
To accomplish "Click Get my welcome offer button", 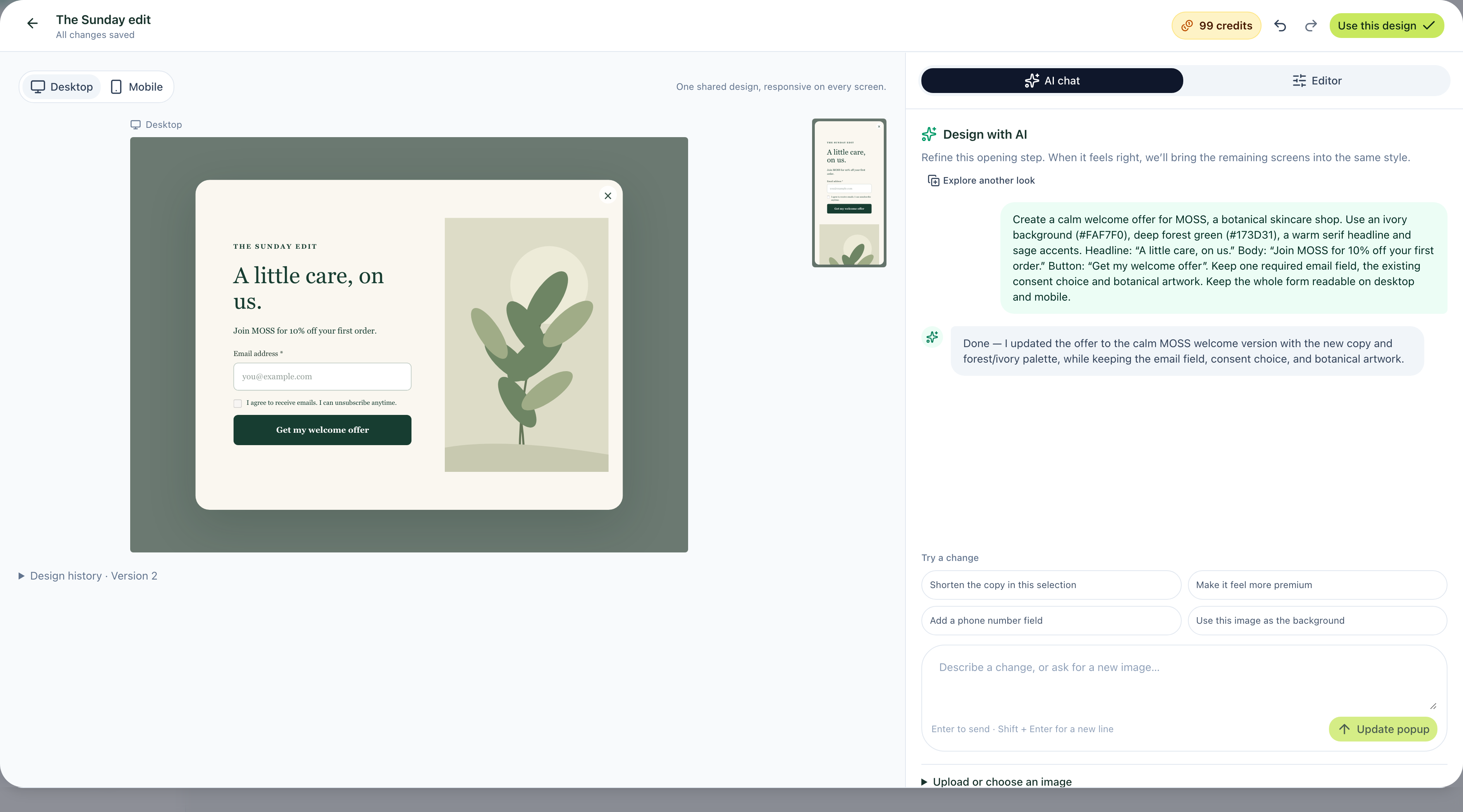I will click(322, 430).
